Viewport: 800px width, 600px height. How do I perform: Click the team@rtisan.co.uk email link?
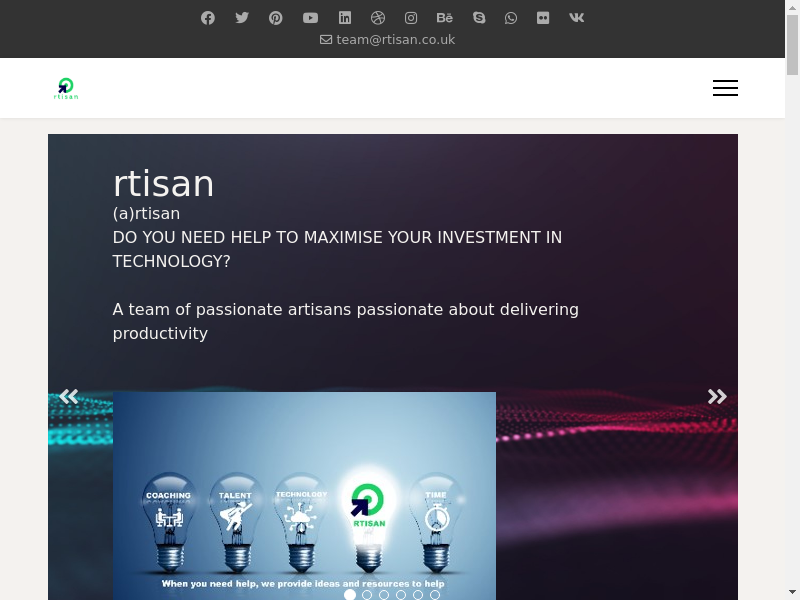tap(388, 40)
